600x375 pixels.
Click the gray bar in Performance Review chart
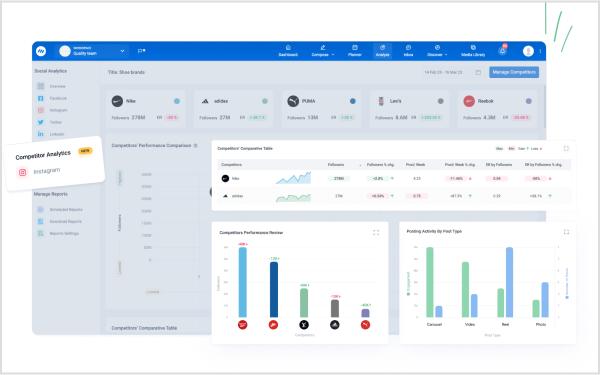pyautogui.click(x=335, y=308)
